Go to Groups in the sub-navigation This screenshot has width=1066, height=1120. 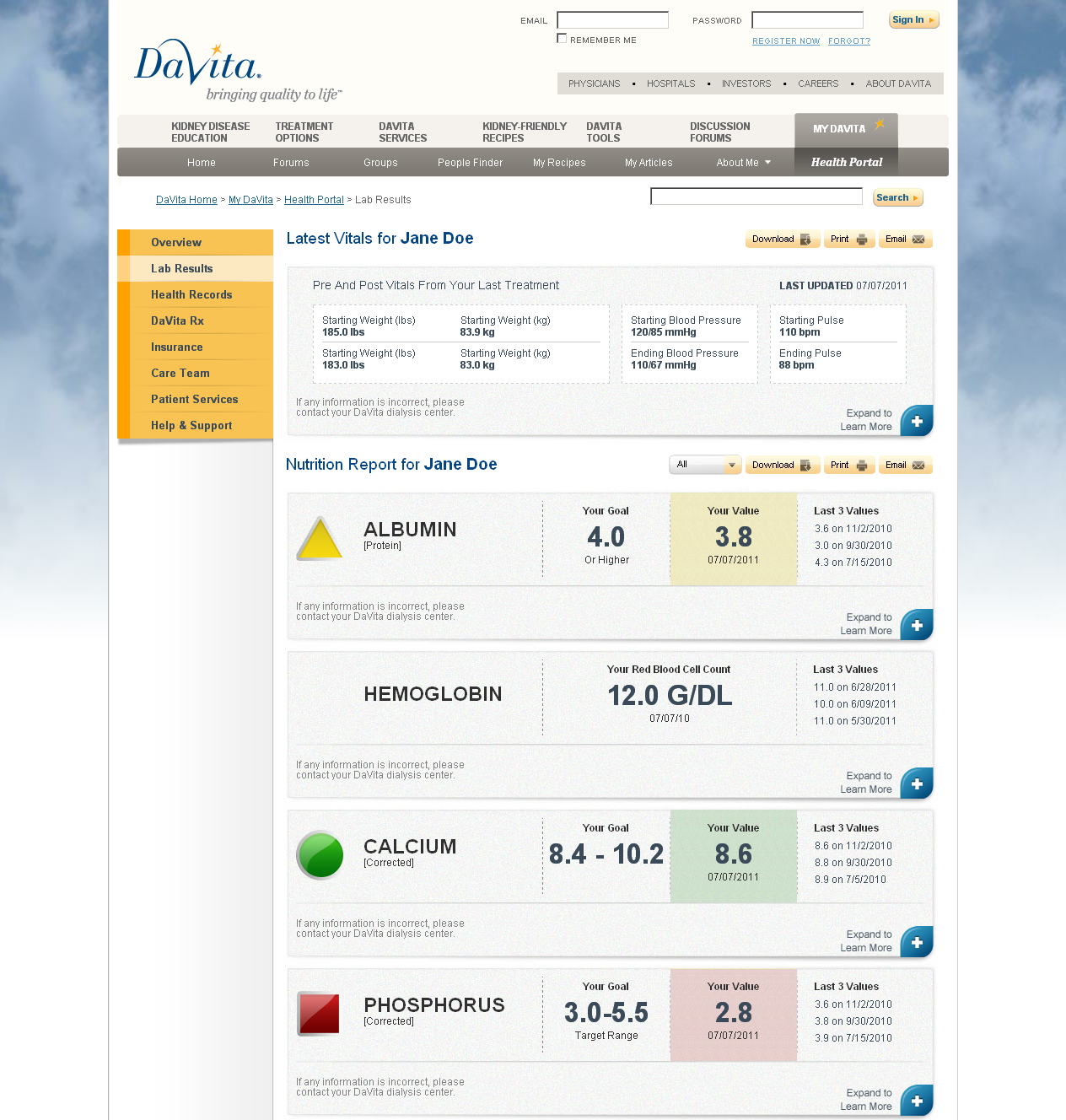tap(380, 163)
